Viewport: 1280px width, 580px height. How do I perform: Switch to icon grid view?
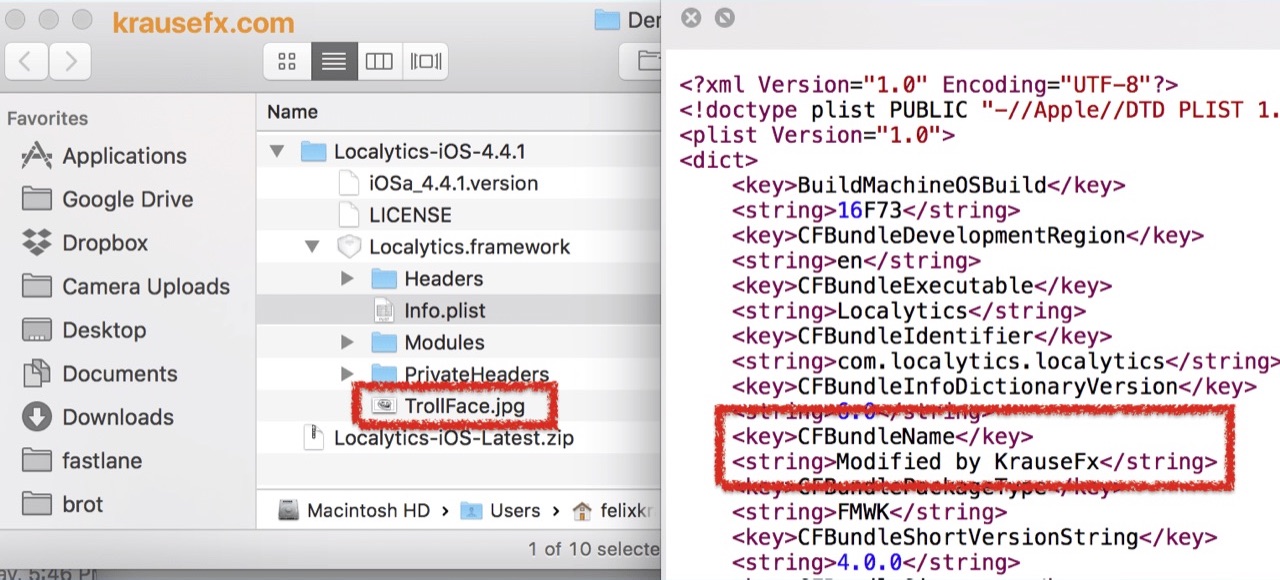(286, 61)
